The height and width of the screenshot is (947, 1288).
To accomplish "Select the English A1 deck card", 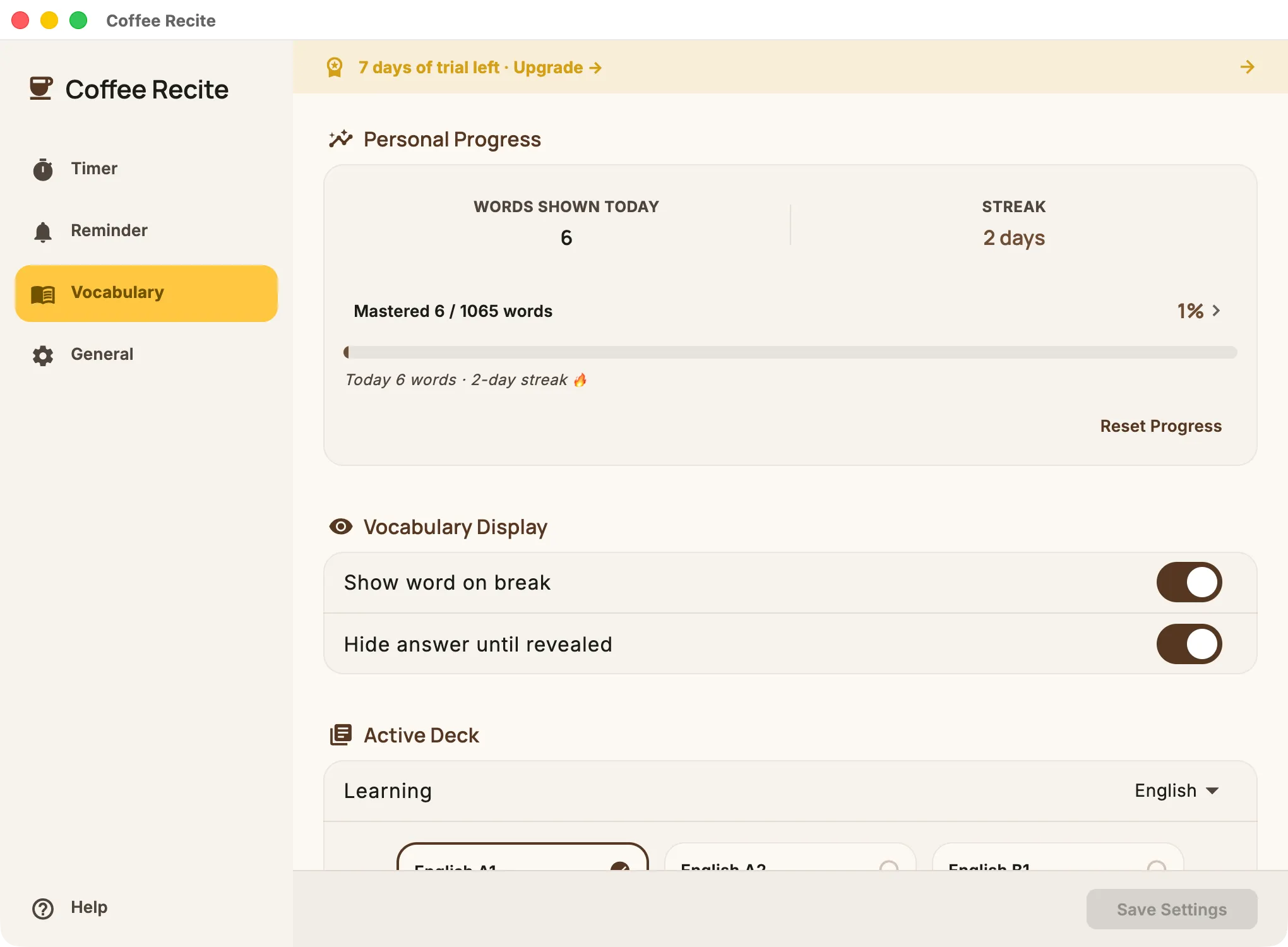I will [523, 857].
